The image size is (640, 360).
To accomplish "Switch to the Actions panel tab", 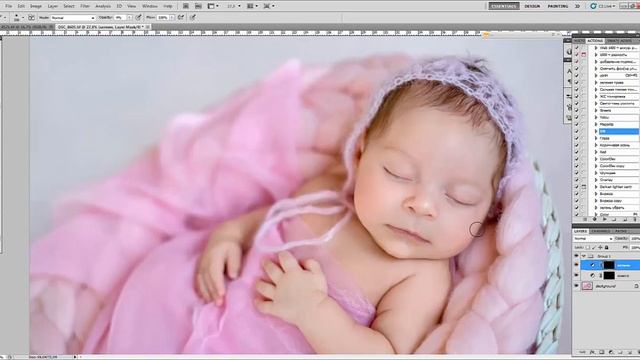I will tap(595, 41).
